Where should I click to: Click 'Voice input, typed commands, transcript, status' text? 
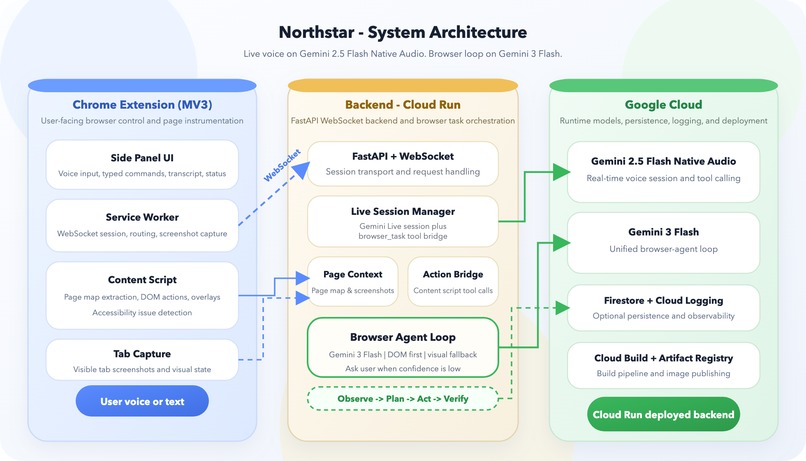click(142, 174)
